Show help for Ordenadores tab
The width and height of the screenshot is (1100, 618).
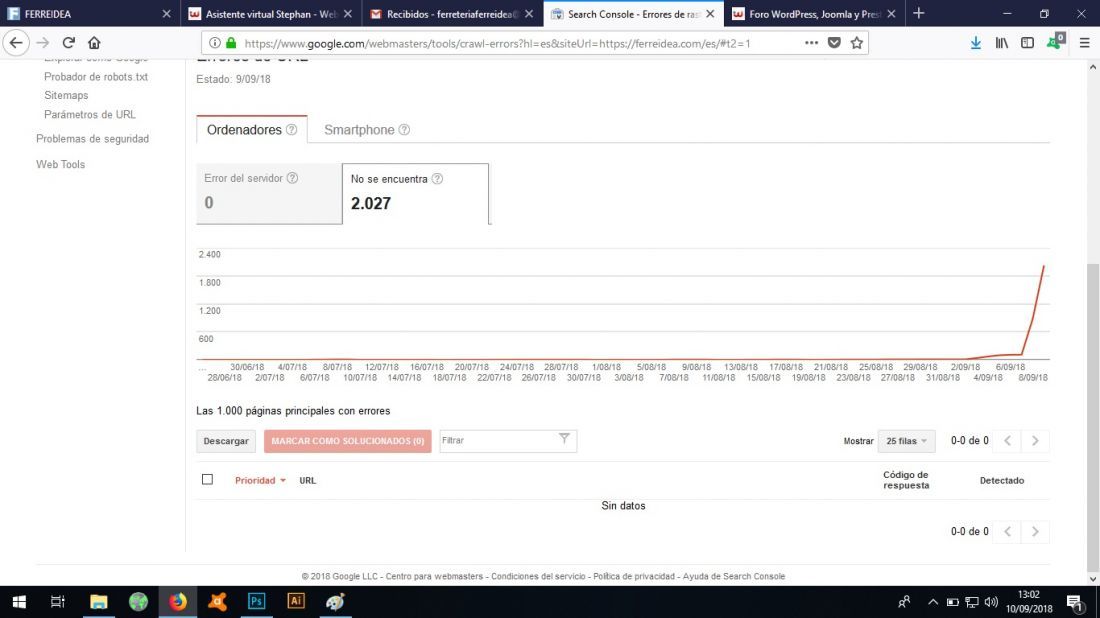(x=291, y=130)
